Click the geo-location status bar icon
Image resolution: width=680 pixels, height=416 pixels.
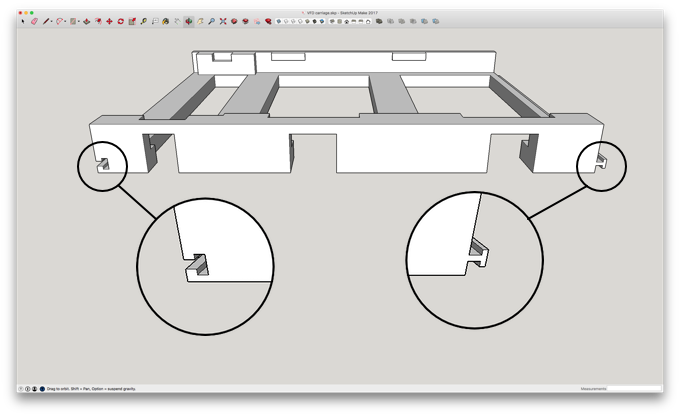(x=20, y=389)
